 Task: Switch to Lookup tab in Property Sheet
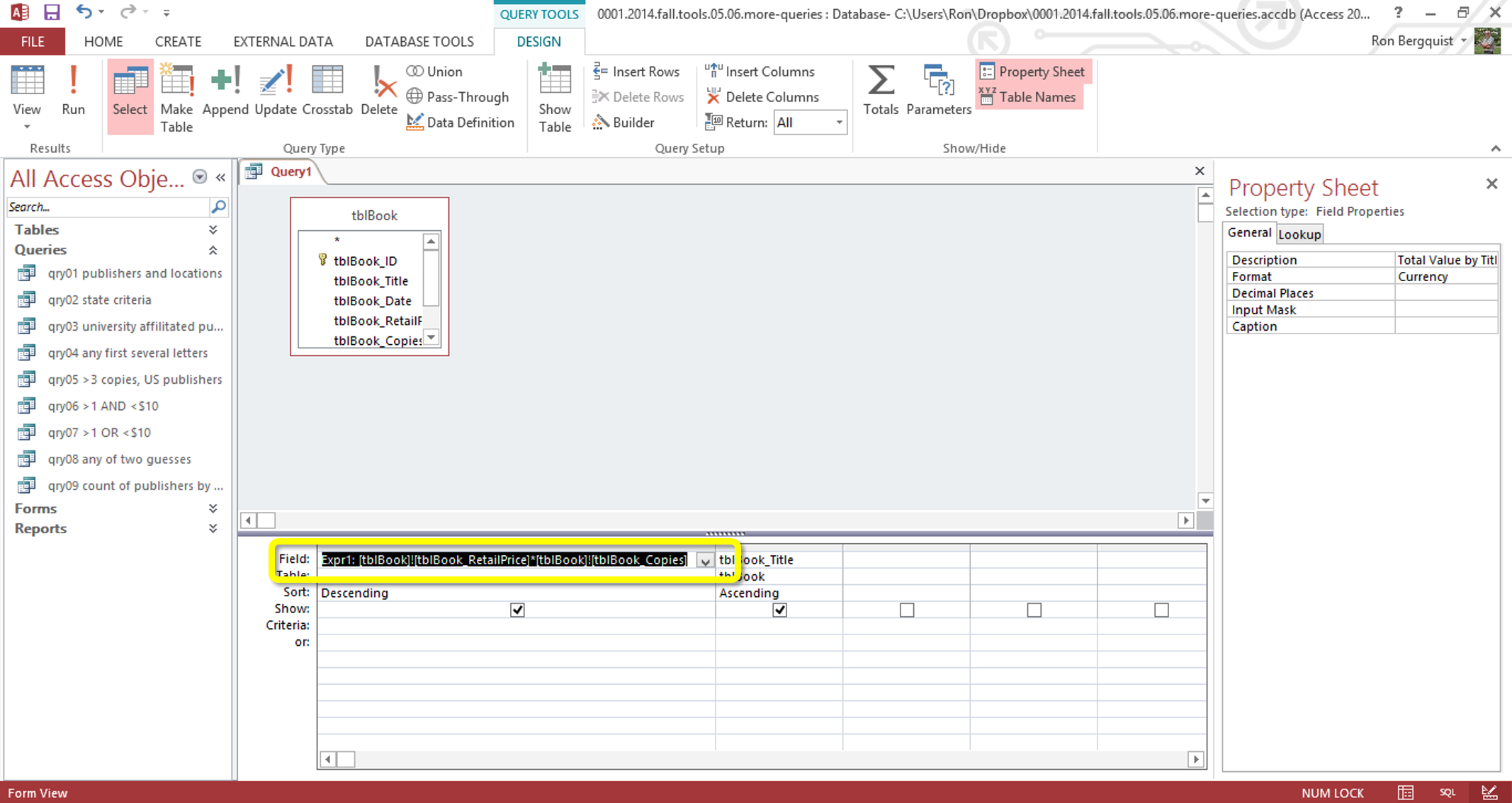pos(1299,234)
